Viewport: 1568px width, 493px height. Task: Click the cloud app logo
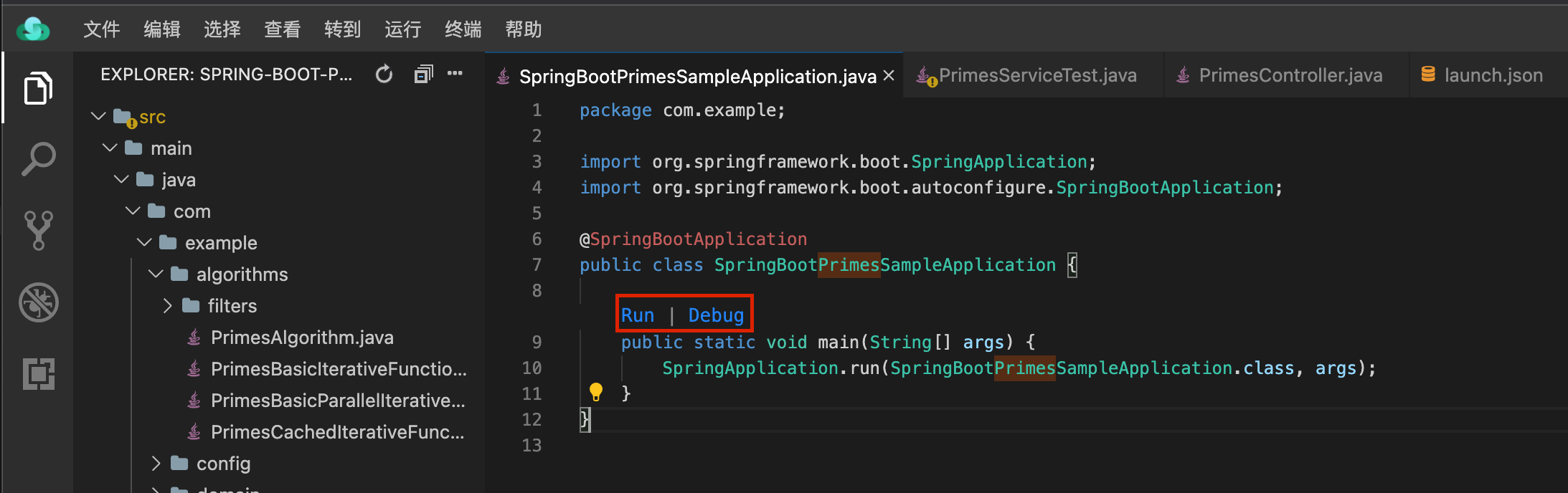[33, 29]
